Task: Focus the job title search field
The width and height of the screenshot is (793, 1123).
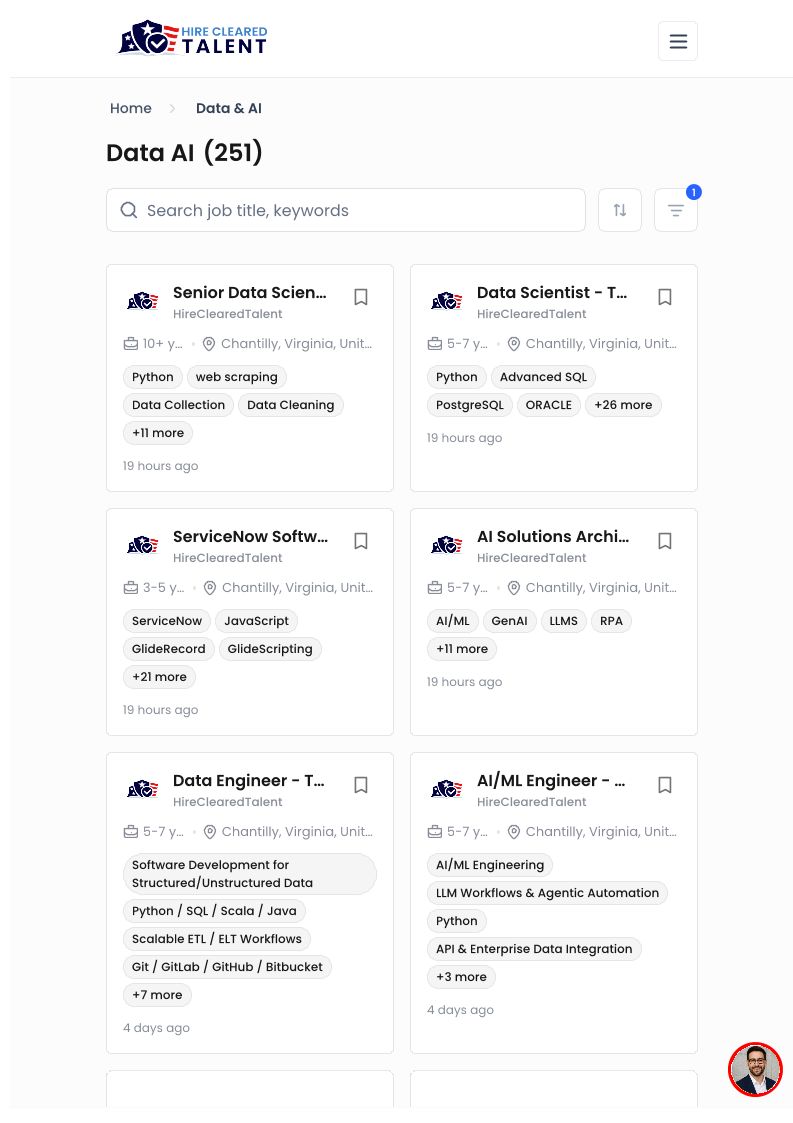Action: (x=345, y=210)
